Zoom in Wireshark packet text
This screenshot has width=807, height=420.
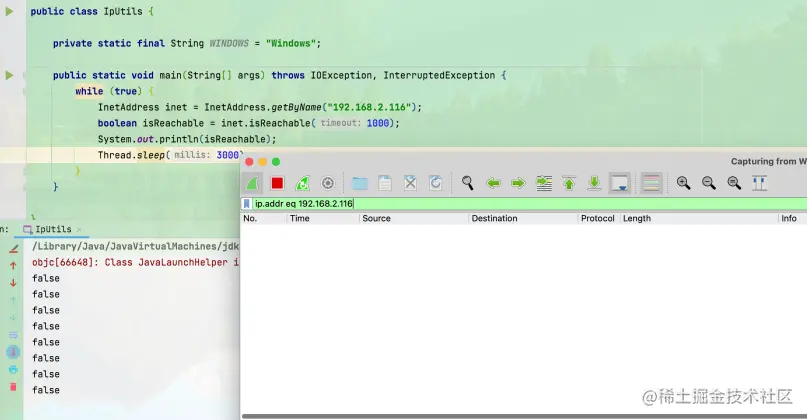click(x=683, y=183)
